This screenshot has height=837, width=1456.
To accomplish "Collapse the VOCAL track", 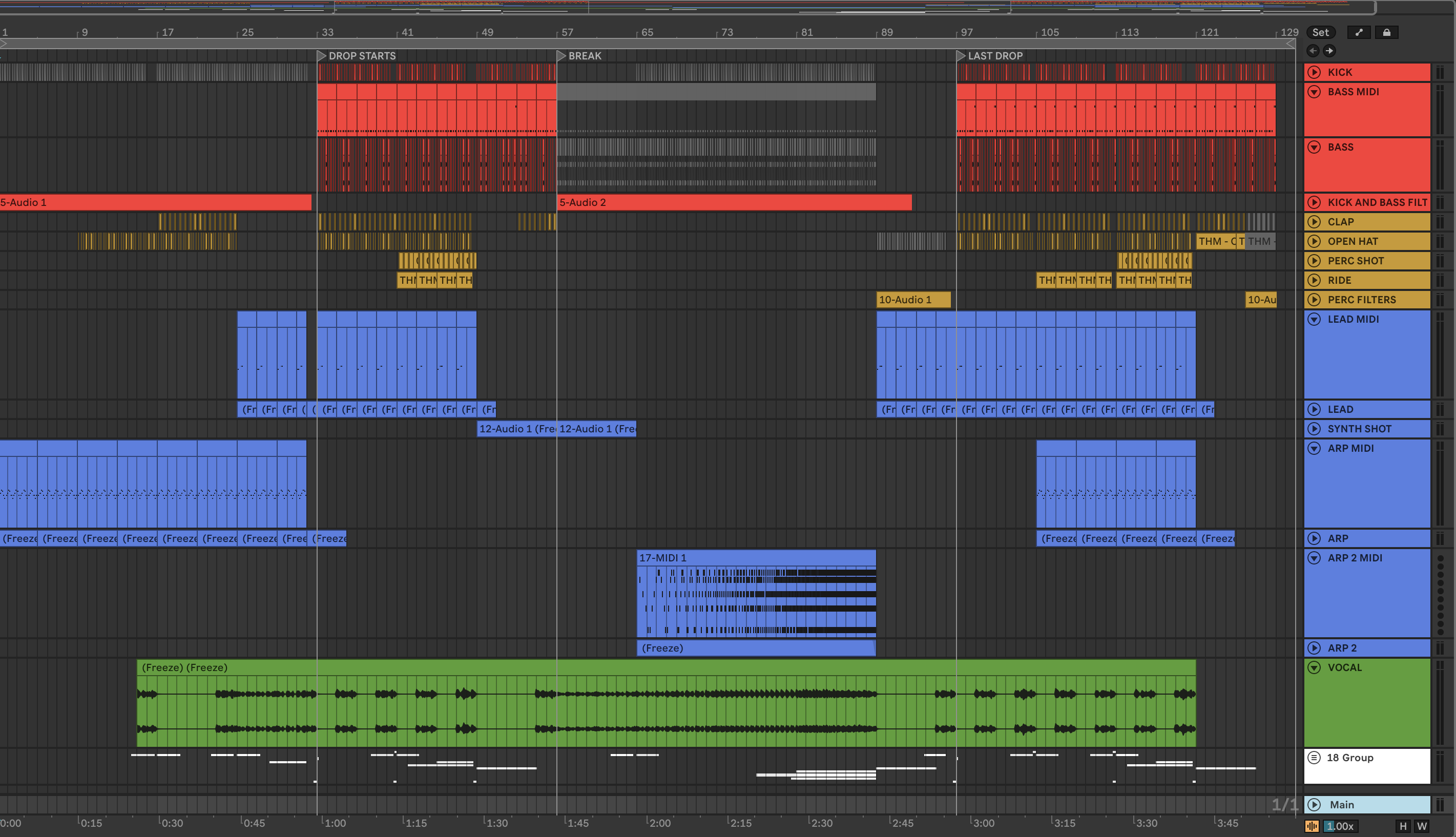I will pyautogui.click(x=1314, y=667).
